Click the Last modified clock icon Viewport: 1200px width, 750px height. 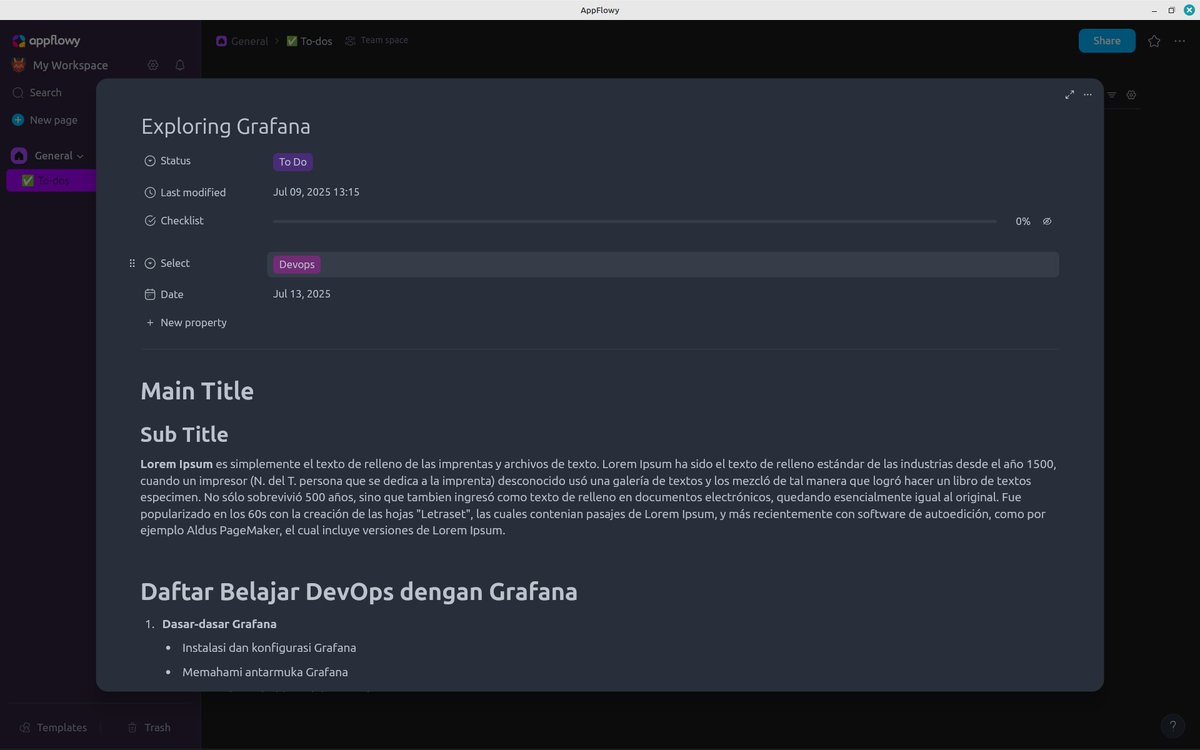[x=150, y=192]
